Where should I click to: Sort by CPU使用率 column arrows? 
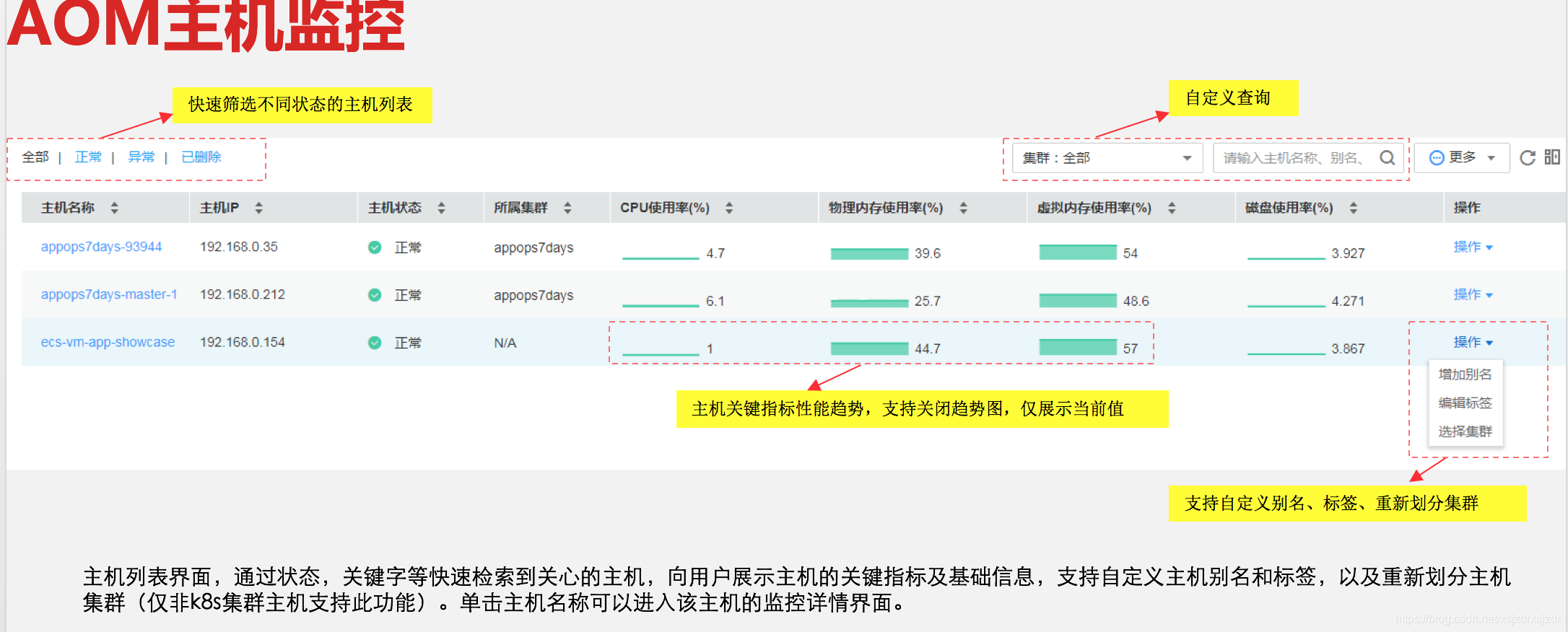(x=729, y=208)
